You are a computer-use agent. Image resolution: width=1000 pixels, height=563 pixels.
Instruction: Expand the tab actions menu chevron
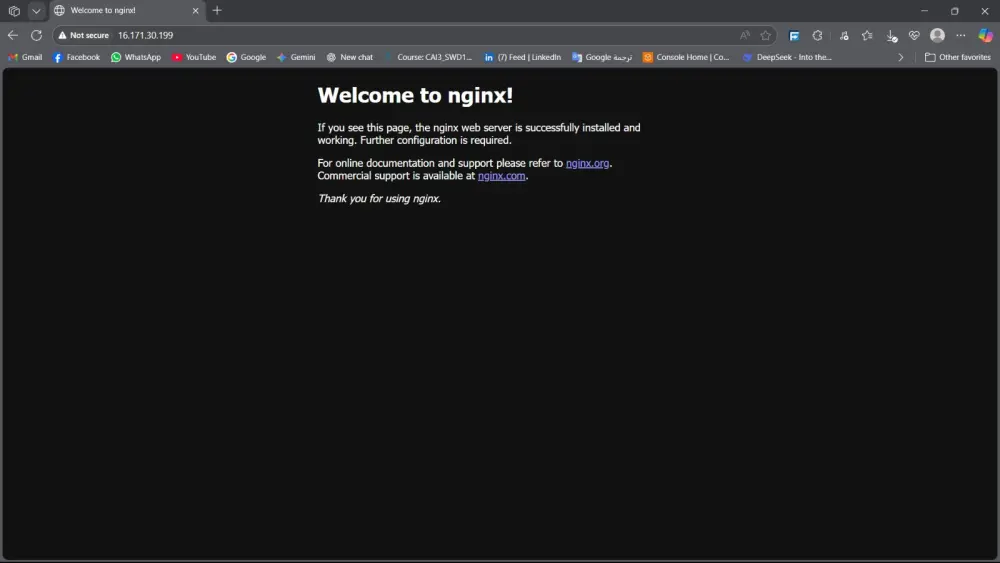36,11
